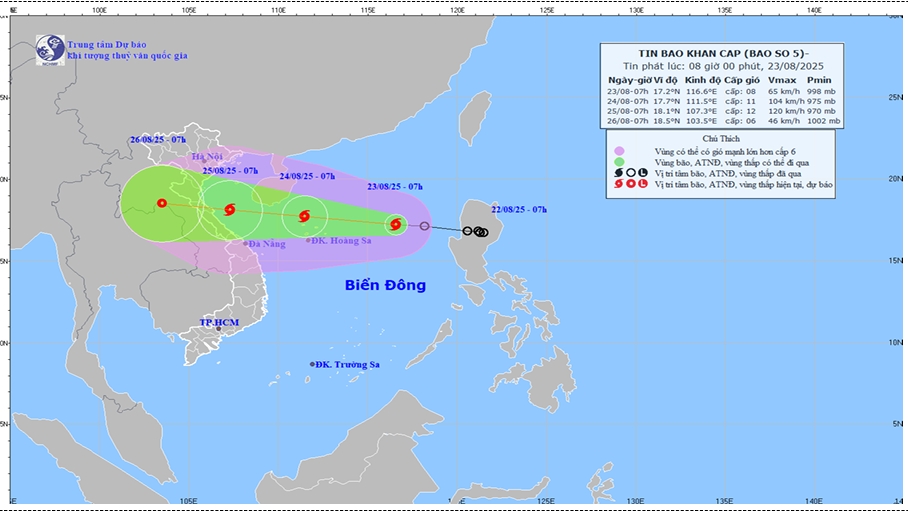This screenshot has width=908, height=511.
Task: Click the black past-storm symbol in the legend
Action: pos(617,174)
